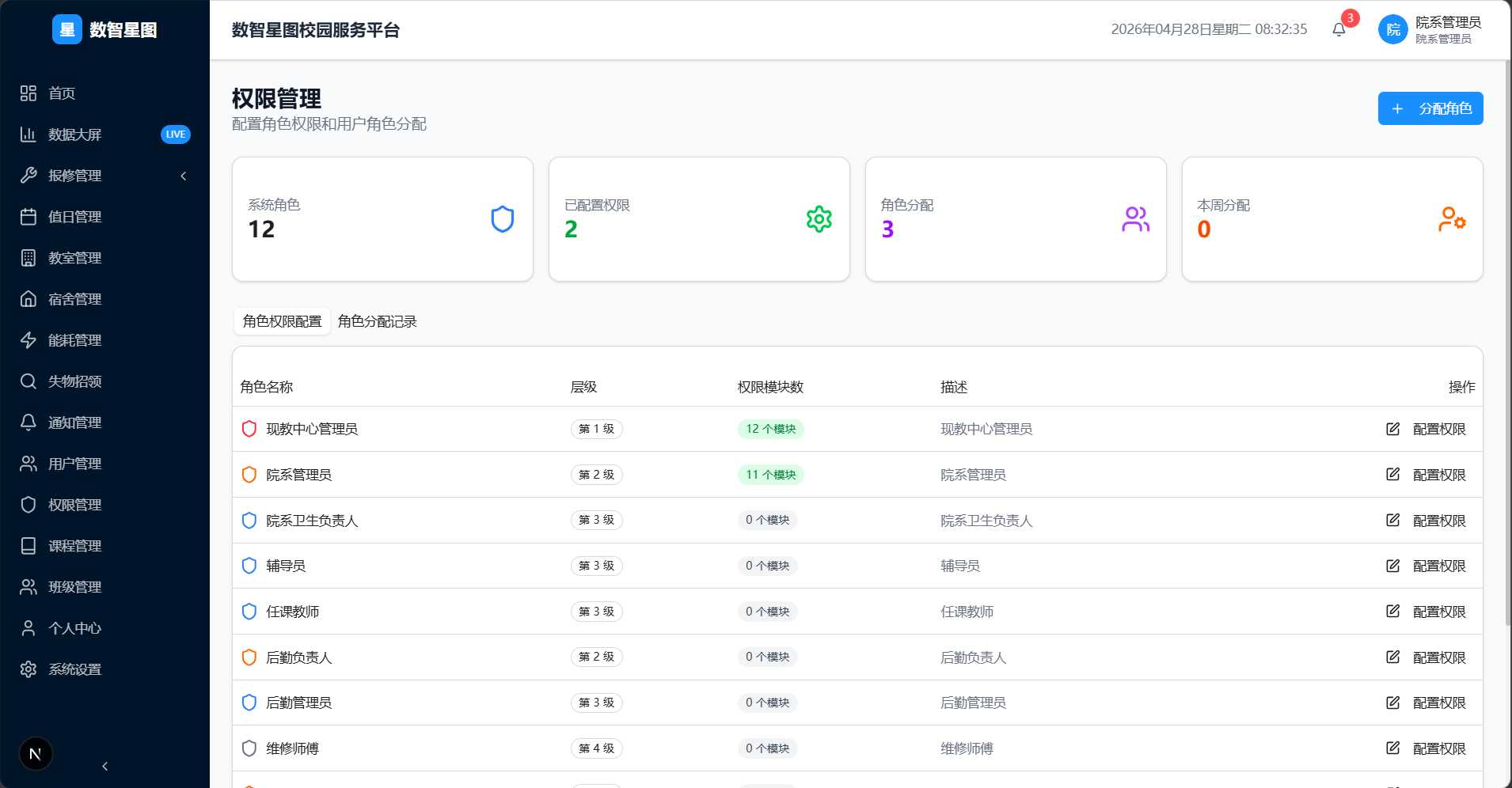This screenshot has width=1512, height=788.
Task: Click the red shield icon beside 现教中心管理员
Action: pyautogui.click(x=249, y=429)
